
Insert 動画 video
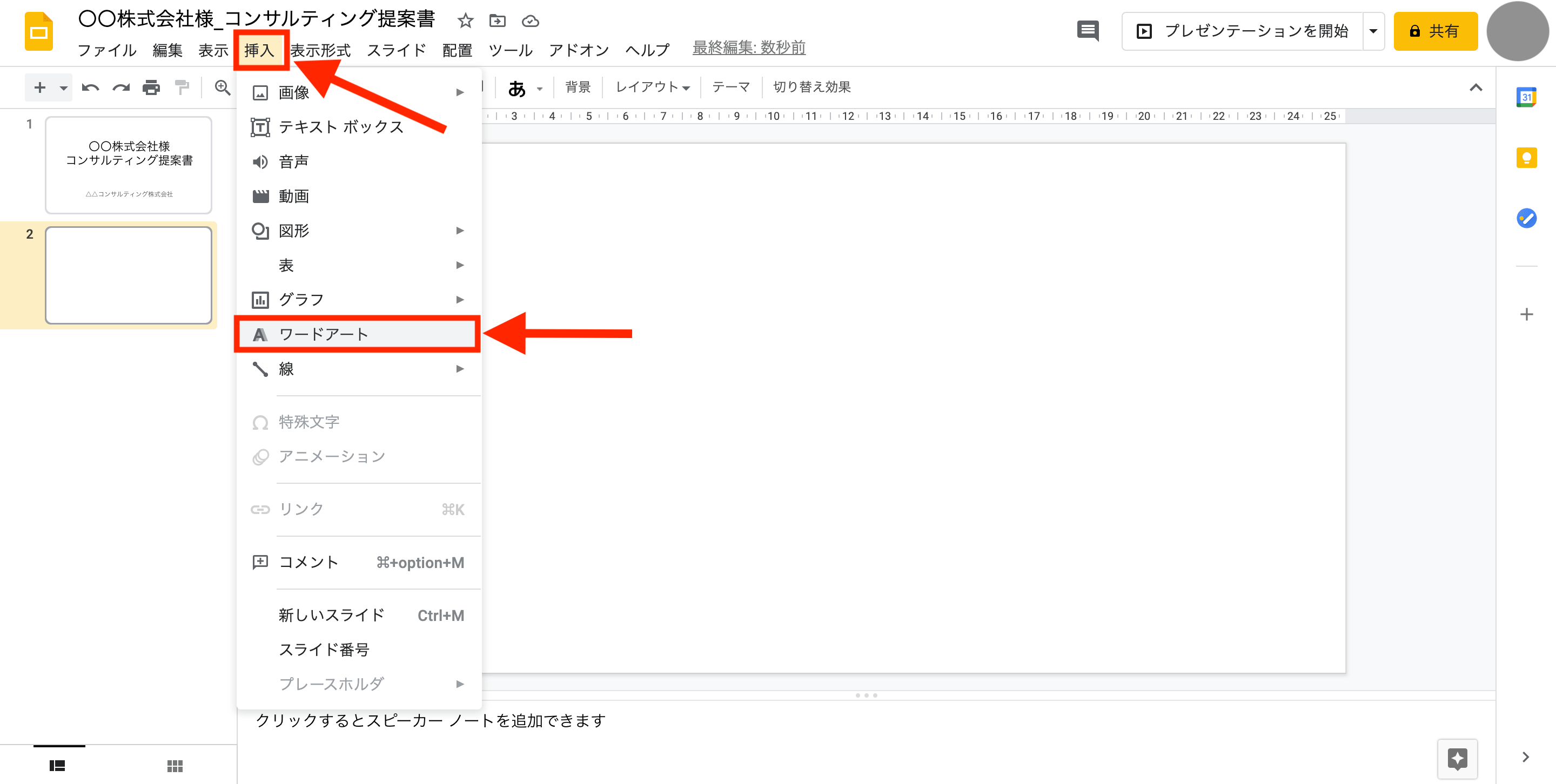pos(359,195)
